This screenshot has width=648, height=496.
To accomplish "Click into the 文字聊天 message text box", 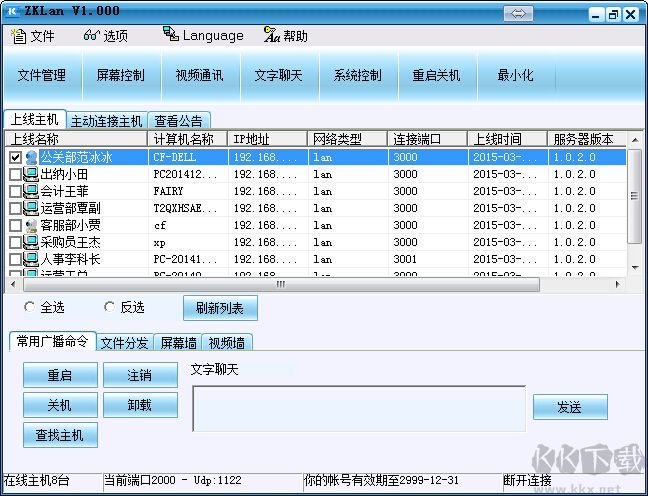I will [358, 408].
